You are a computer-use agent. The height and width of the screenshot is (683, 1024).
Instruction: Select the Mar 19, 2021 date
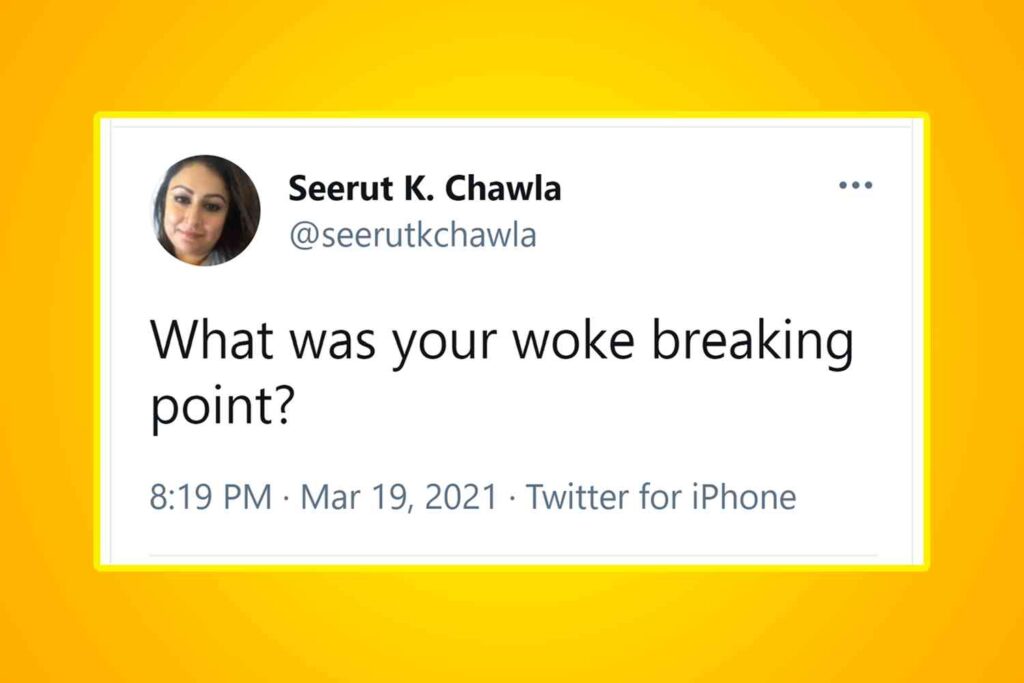[398, 497]
